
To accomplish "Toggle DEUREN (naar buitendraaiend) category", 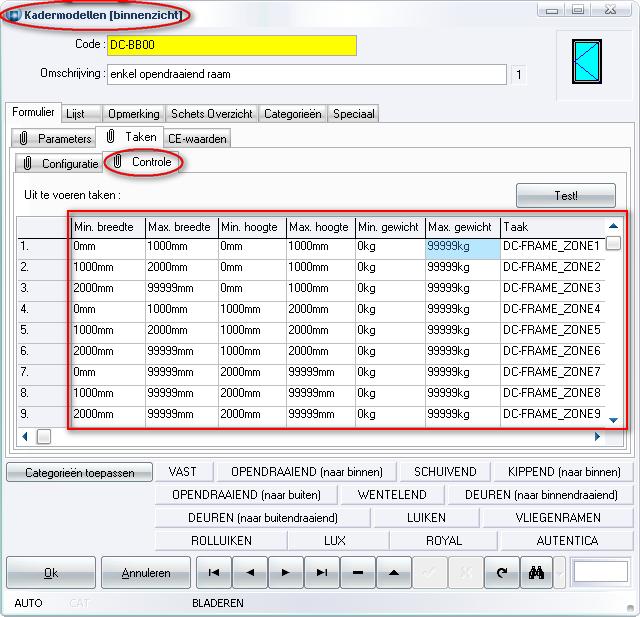I will click(x=262, y=517).
